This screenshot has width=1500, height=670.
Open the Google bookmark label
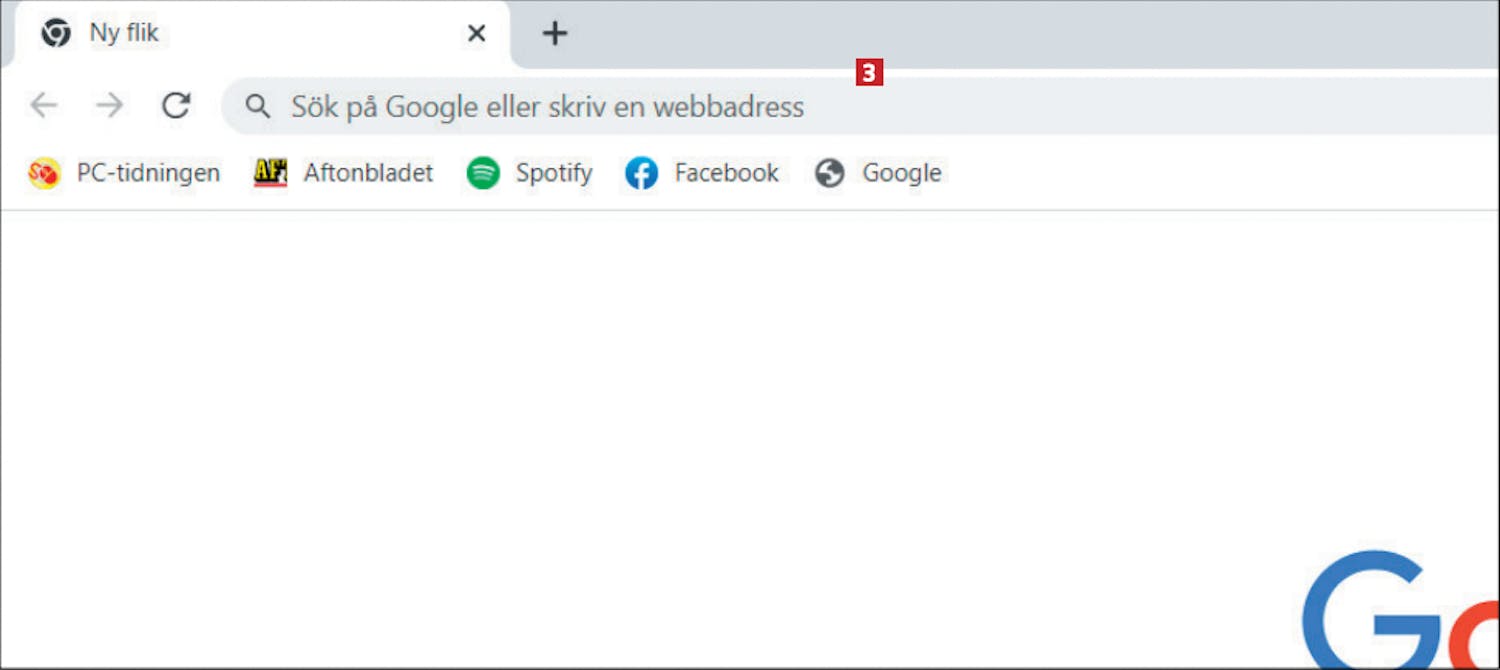click(902, 173)
